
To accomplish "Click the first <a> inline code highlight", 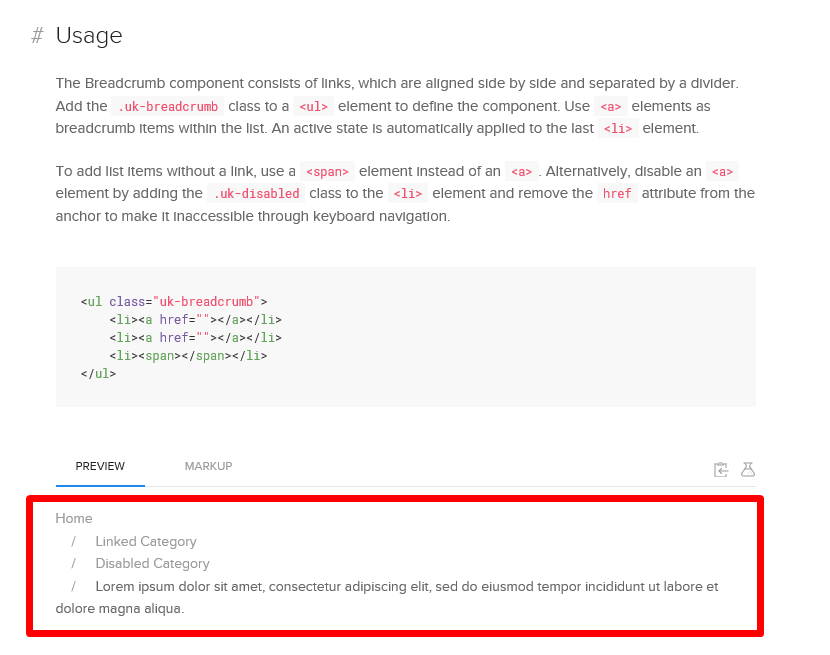I will pos(610,106).
